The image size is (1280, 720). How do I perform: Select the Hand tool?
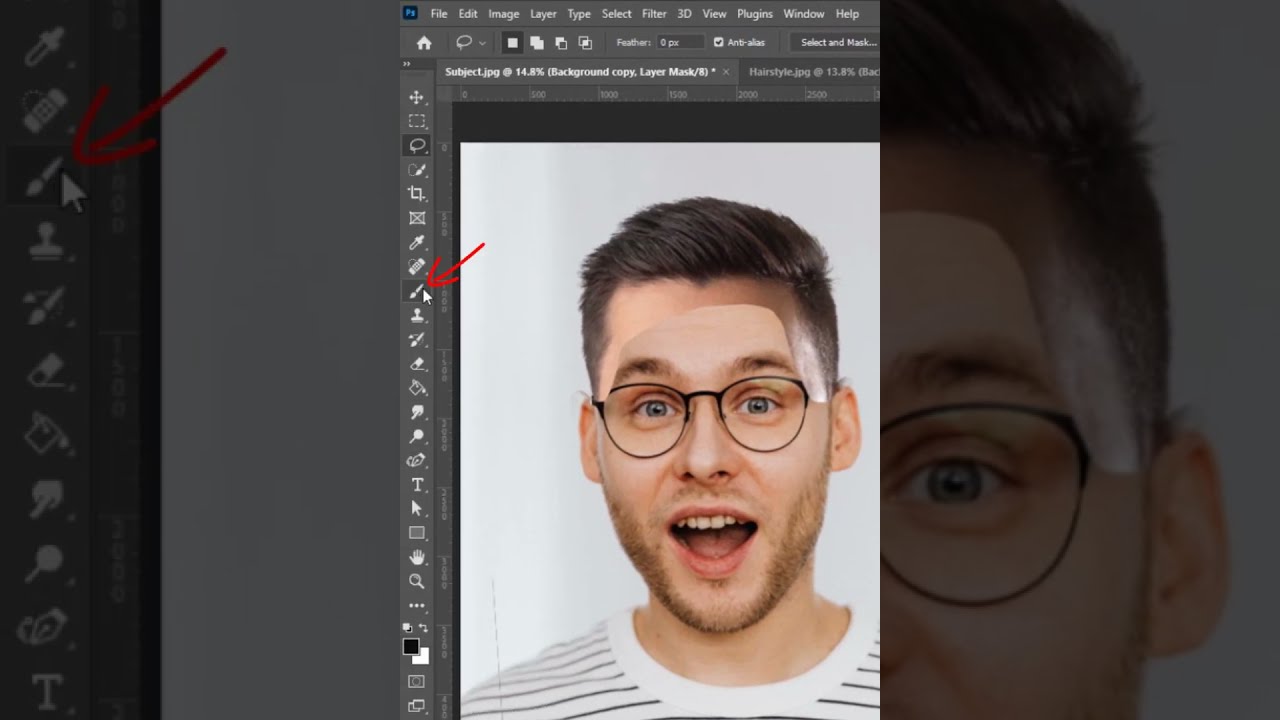pos(417,557)
